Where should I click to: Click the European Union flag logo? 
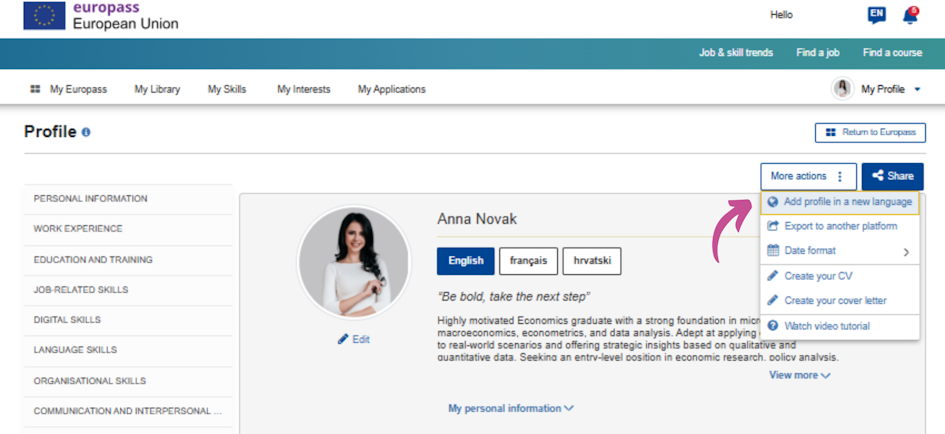(x=44, y=16)
